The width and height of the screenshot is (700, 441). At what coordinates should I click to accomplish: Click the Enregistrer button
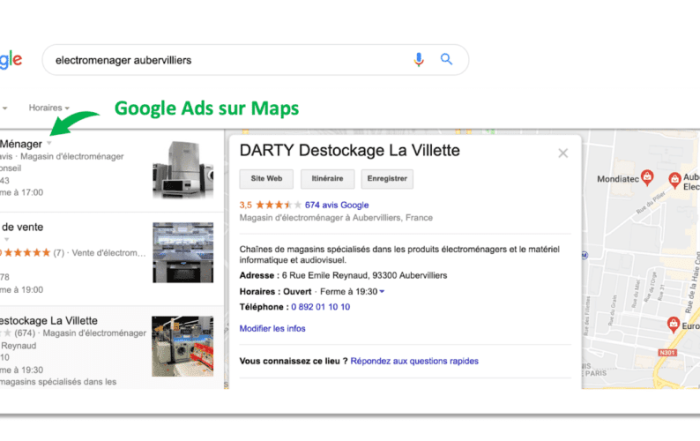pyautogui.click(x=387, y=179)
